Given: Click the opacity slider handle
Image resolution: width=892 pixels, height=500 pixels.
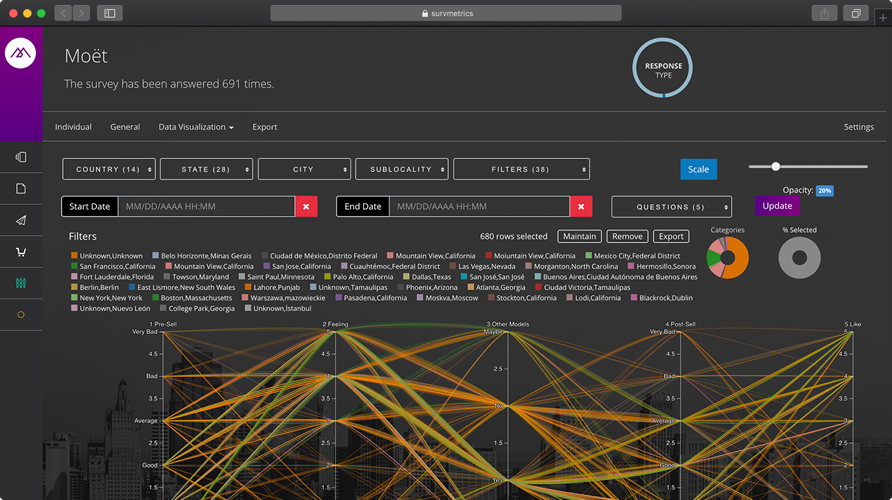Looking at the screenshot, I should click(x=775, y=167).
